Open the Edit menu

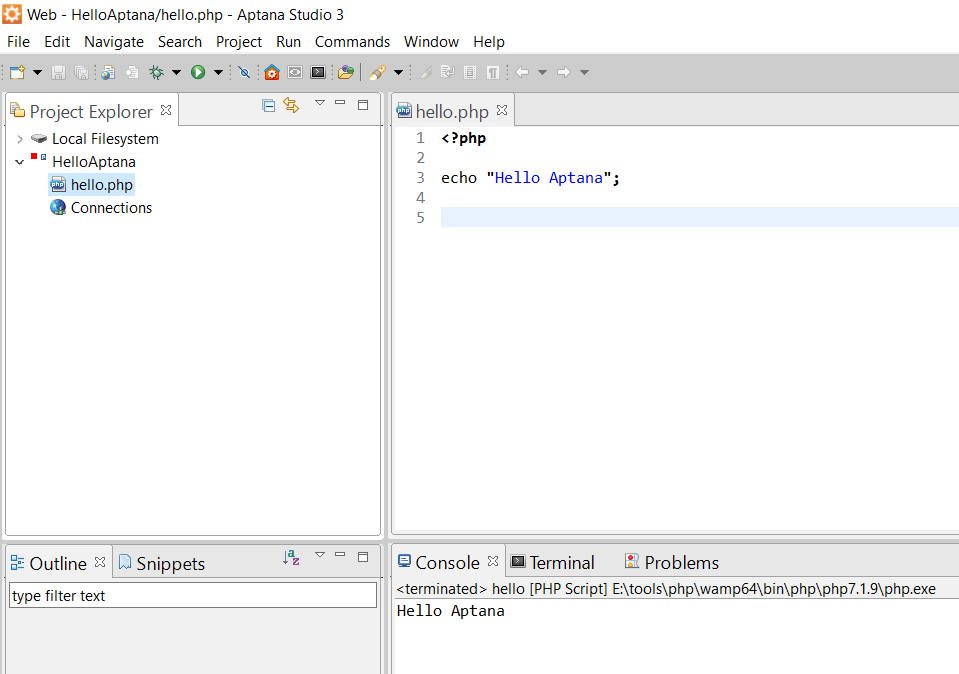point(57,42)
